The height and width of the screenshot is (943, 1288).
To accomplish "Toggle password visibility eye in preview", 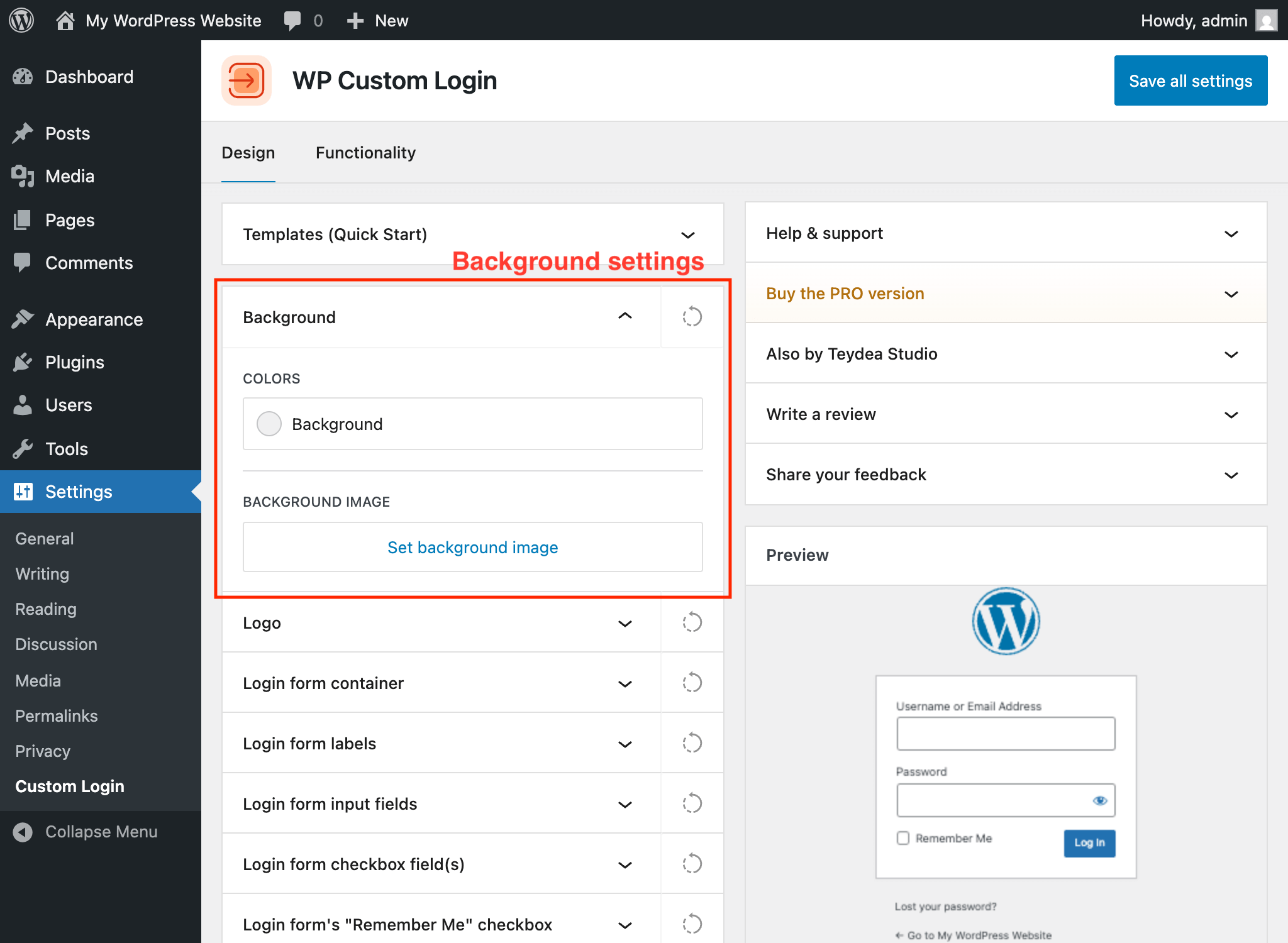I will point(1099,800).
